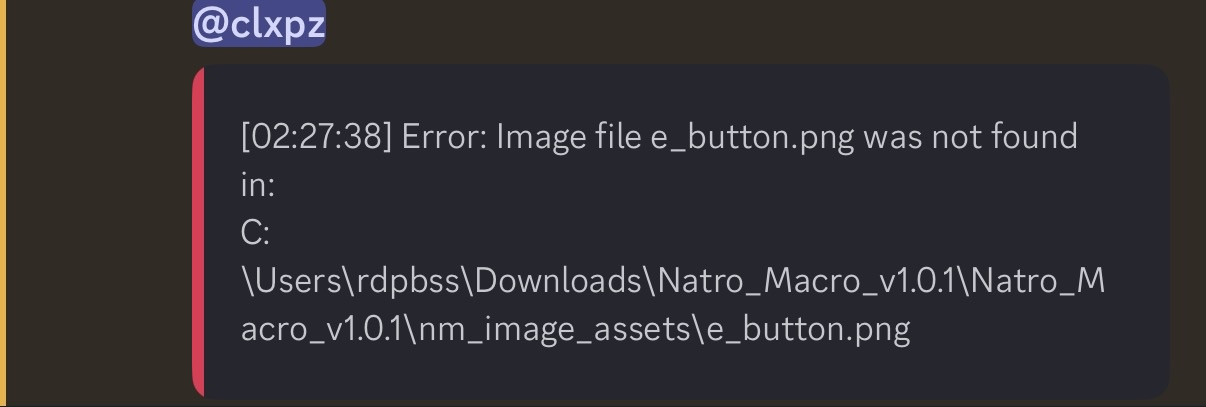Click the empty space right of @clxpz
Viewport: 1206px width, 407px height.
[700, 24]
